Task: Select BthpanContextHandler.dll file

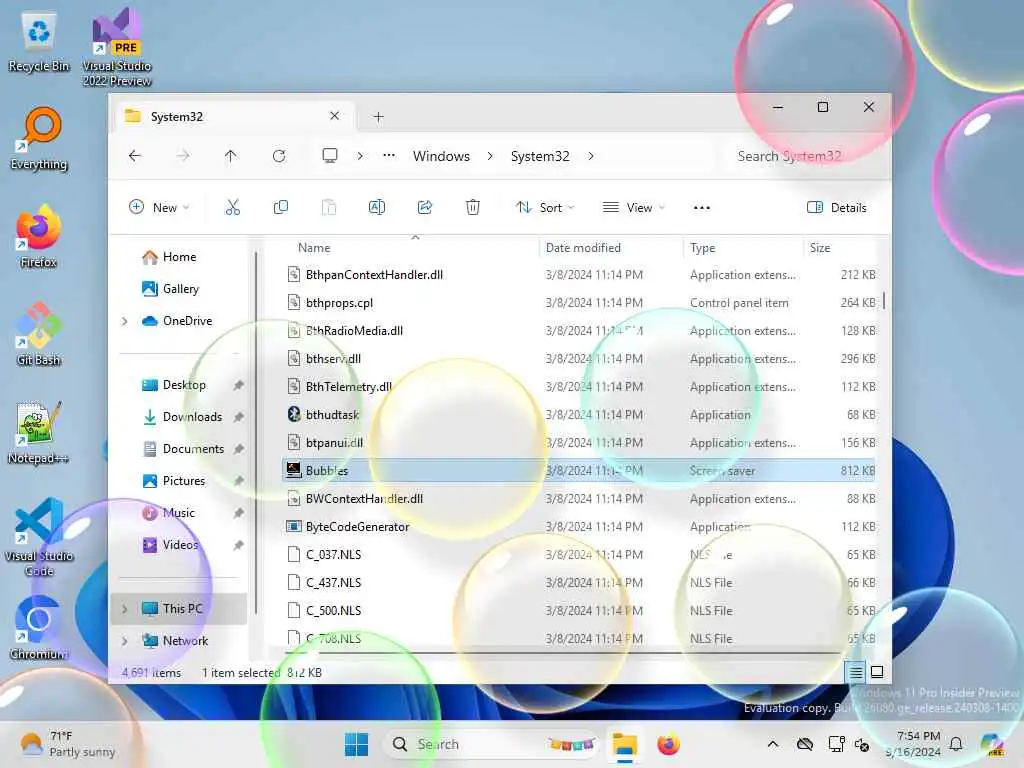Action: pyautogui.click(x=579, y=275)
